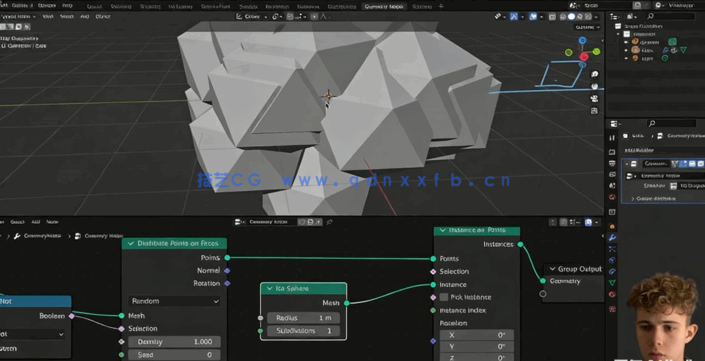Viewport: 705px width, 361px height.
Task: Open the Object Constraints properties tab
Action: (612, 271)
